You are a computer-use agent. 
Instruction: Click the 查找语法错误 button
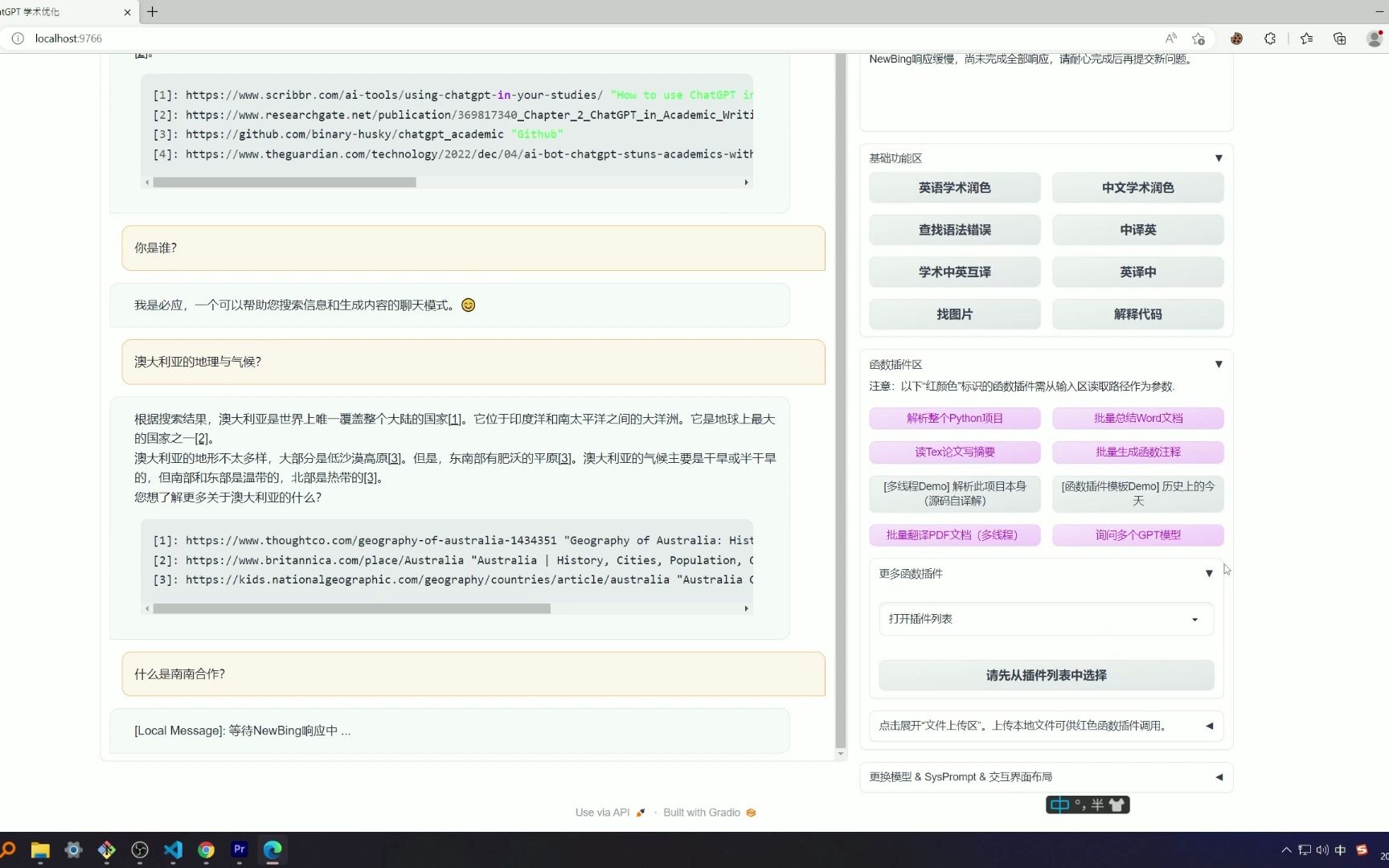tap(954, 230)
